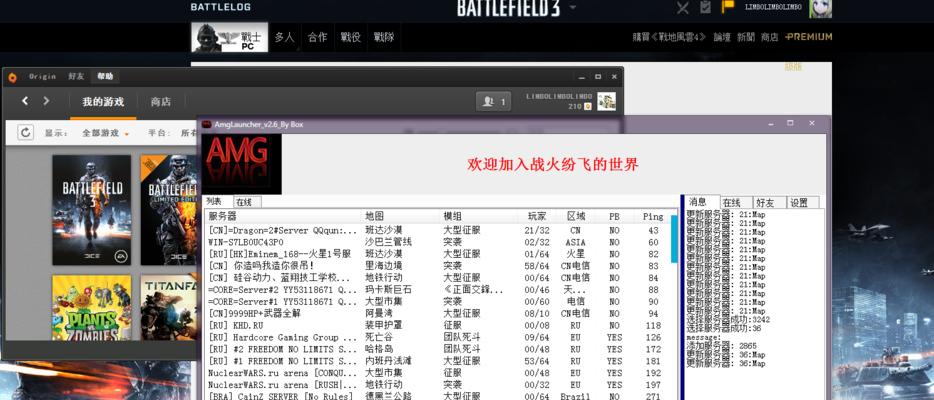
Task: Select Titanfall game tile in Origin
Action: click(169, 308)
